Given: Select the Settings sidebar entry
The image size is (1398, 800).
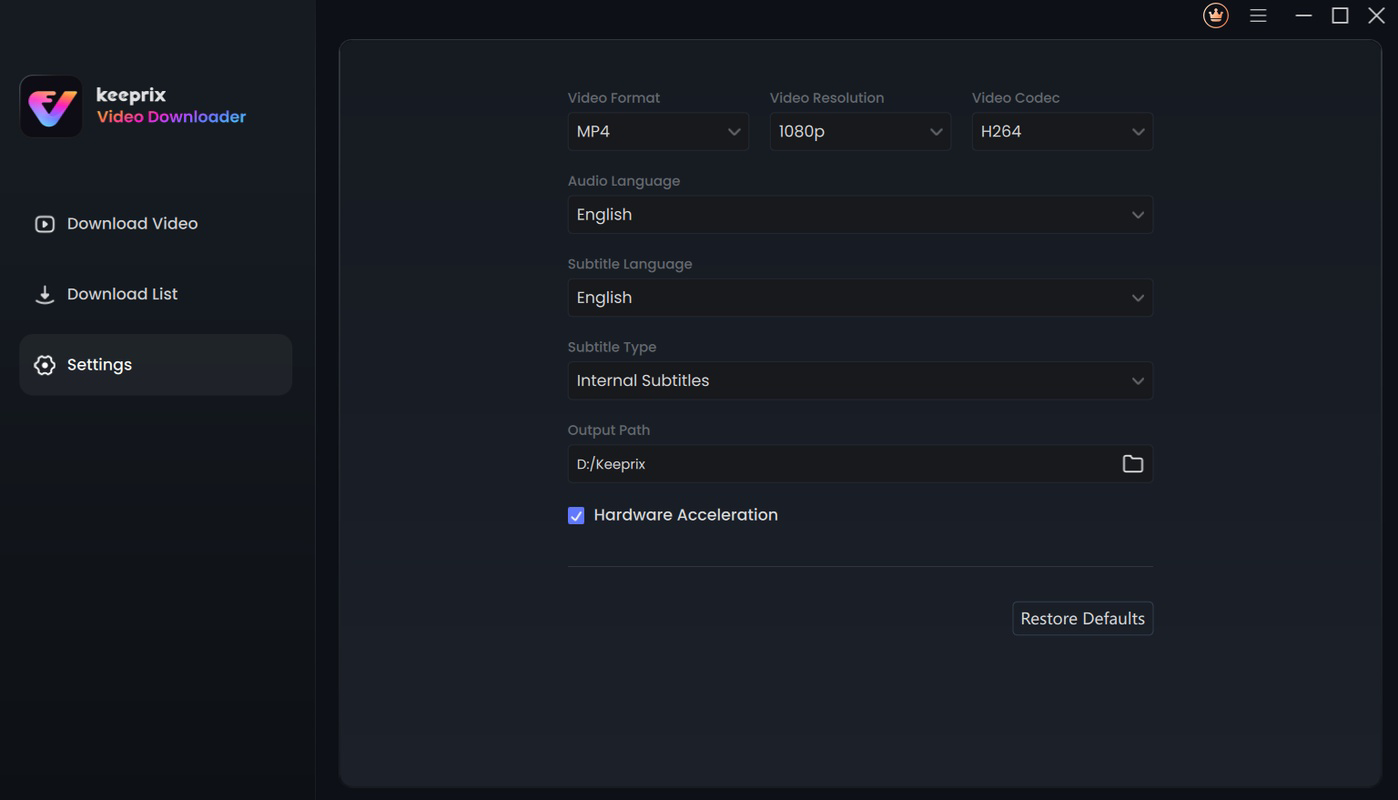Looking at the screenshot, I should (99, 364).
